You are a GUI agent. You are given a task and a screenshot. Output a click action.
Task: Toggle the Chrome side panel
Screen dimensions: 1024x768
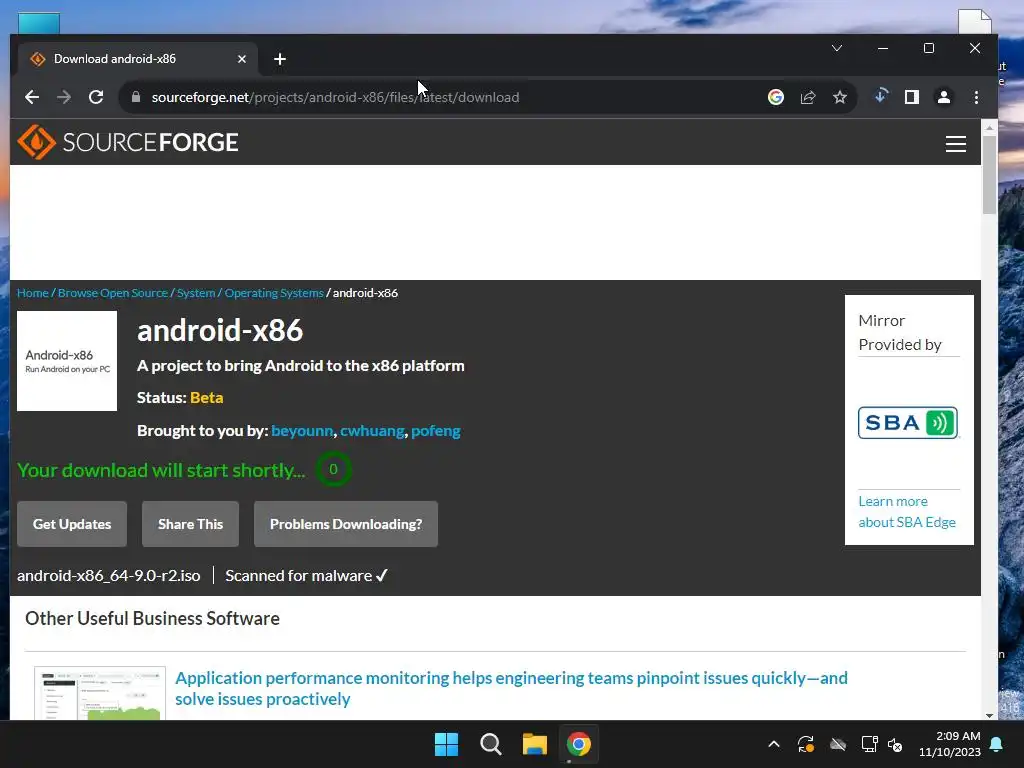tap(912, 97)
